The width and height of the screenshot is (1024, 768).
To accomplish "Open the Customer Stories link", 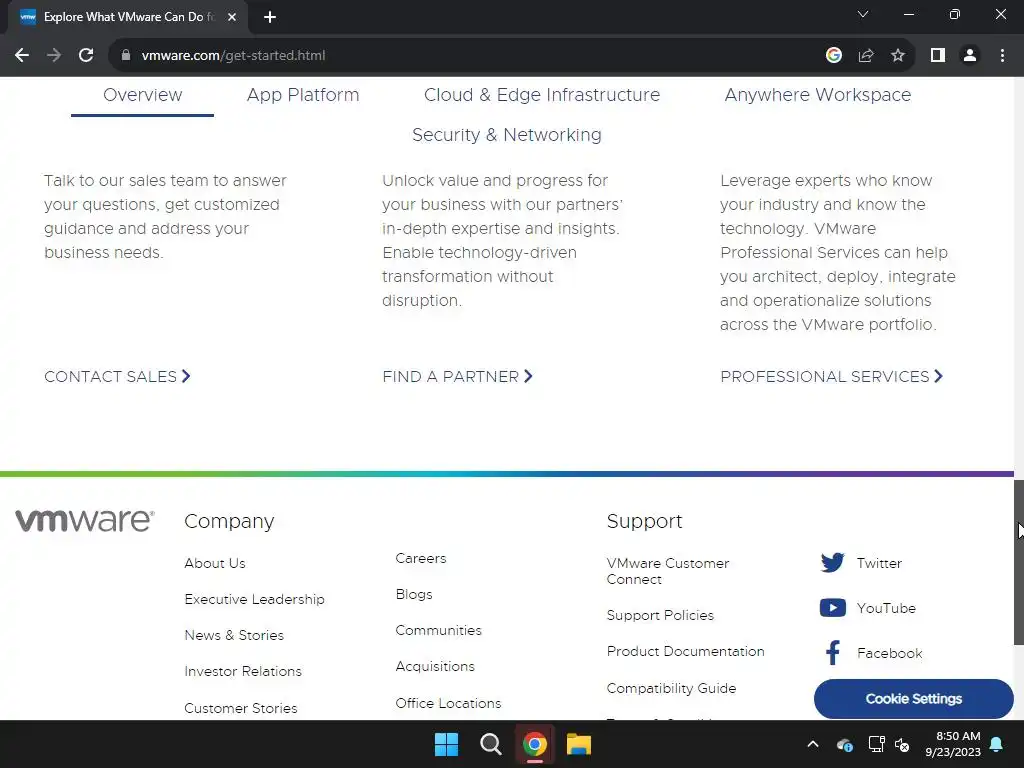I will (241, 708).
